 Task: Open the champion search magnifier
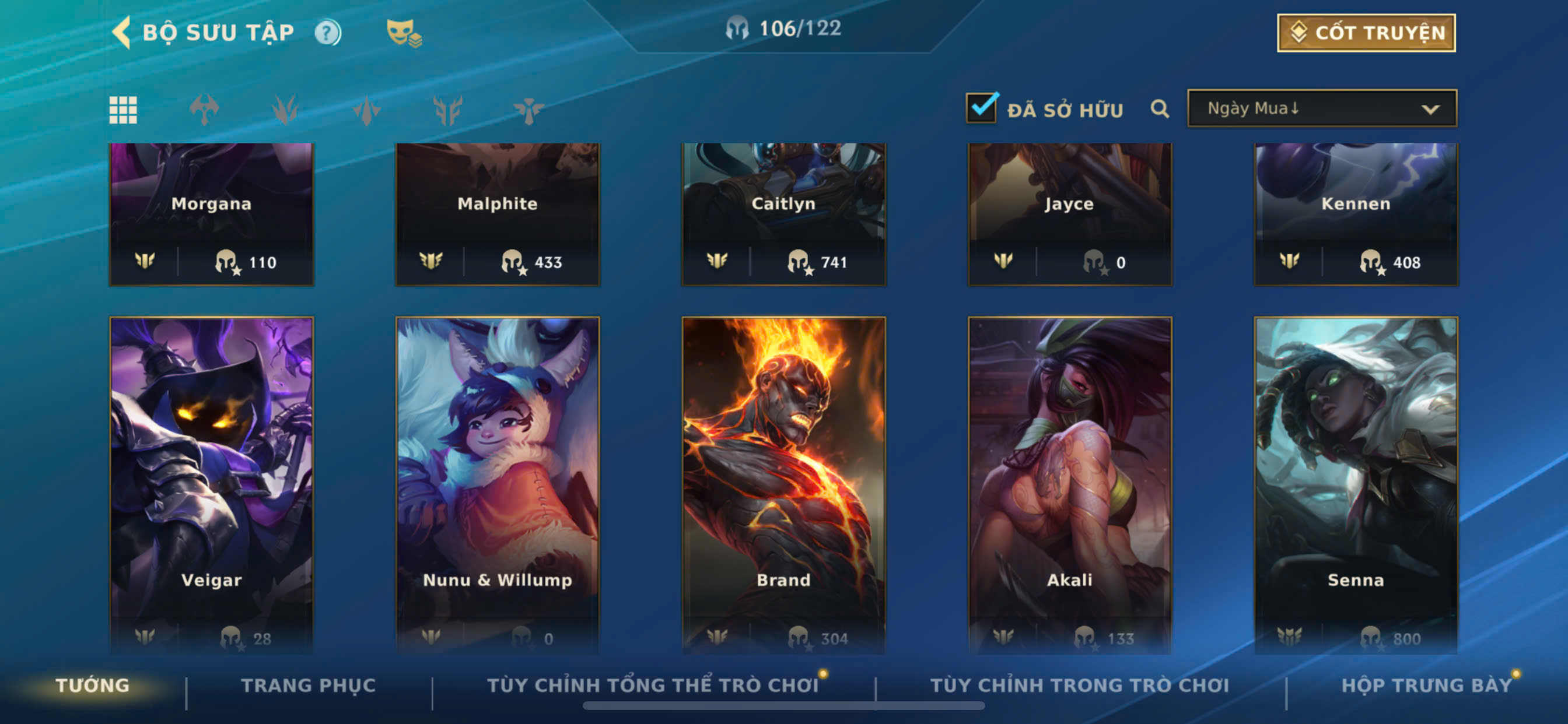point(1160,109)
